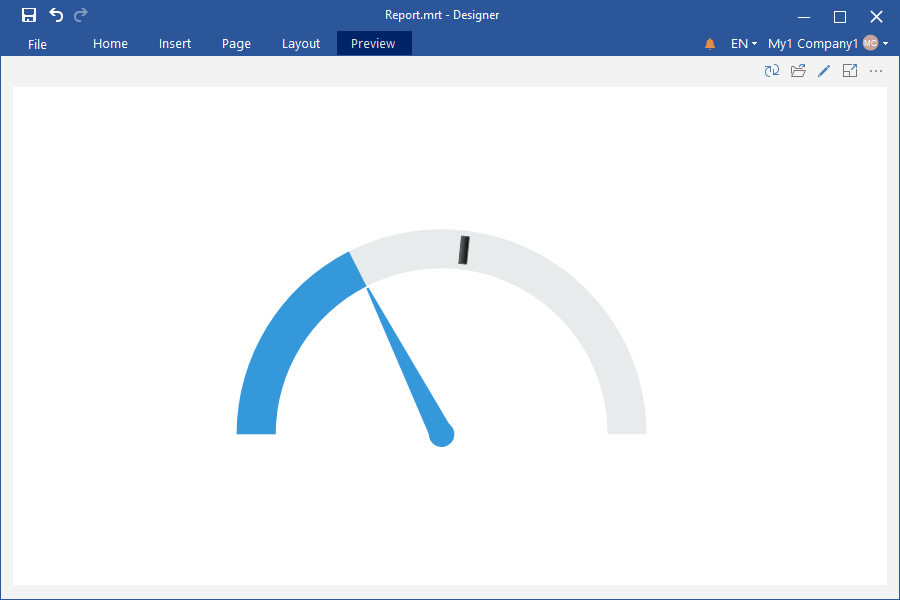Switch to the Insert tab
Image resolution: width=900 pixels, height=600 pixels.
pos(175,44)
